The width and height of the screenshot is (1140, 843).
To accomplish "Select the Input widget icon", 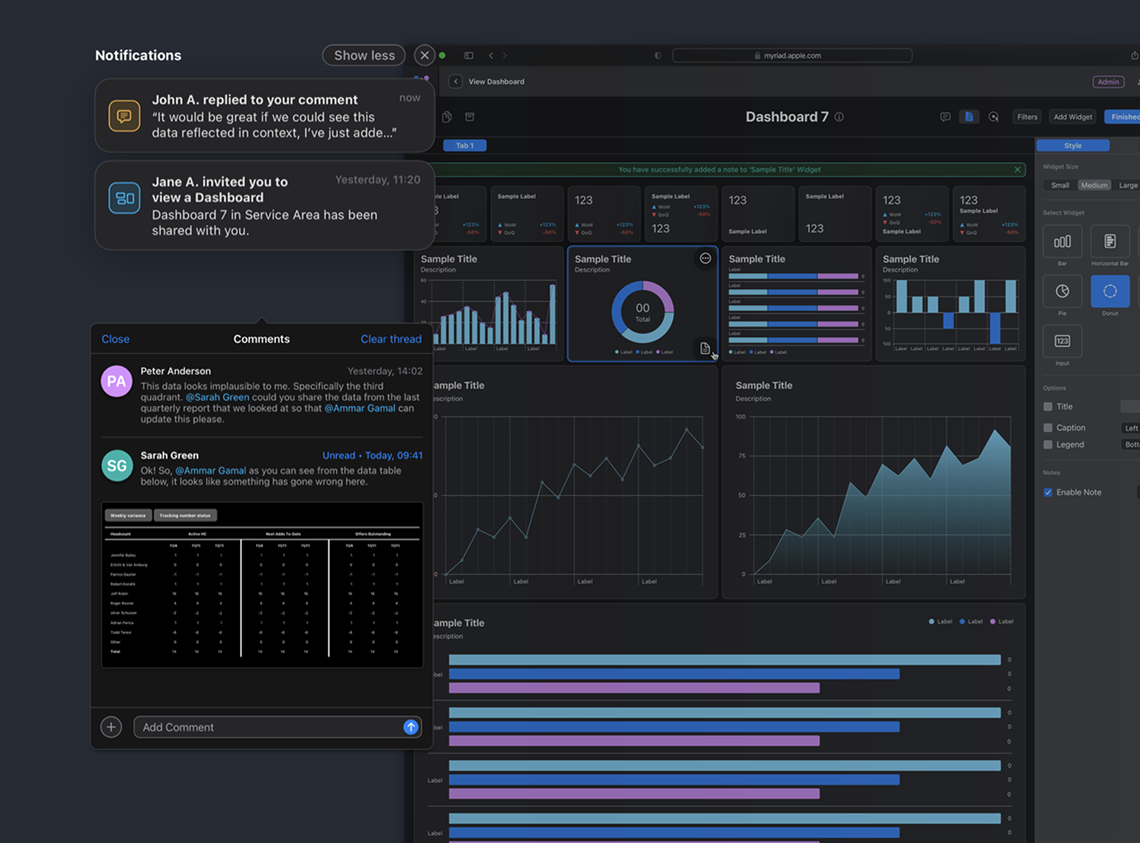I will coord(1062,341).
